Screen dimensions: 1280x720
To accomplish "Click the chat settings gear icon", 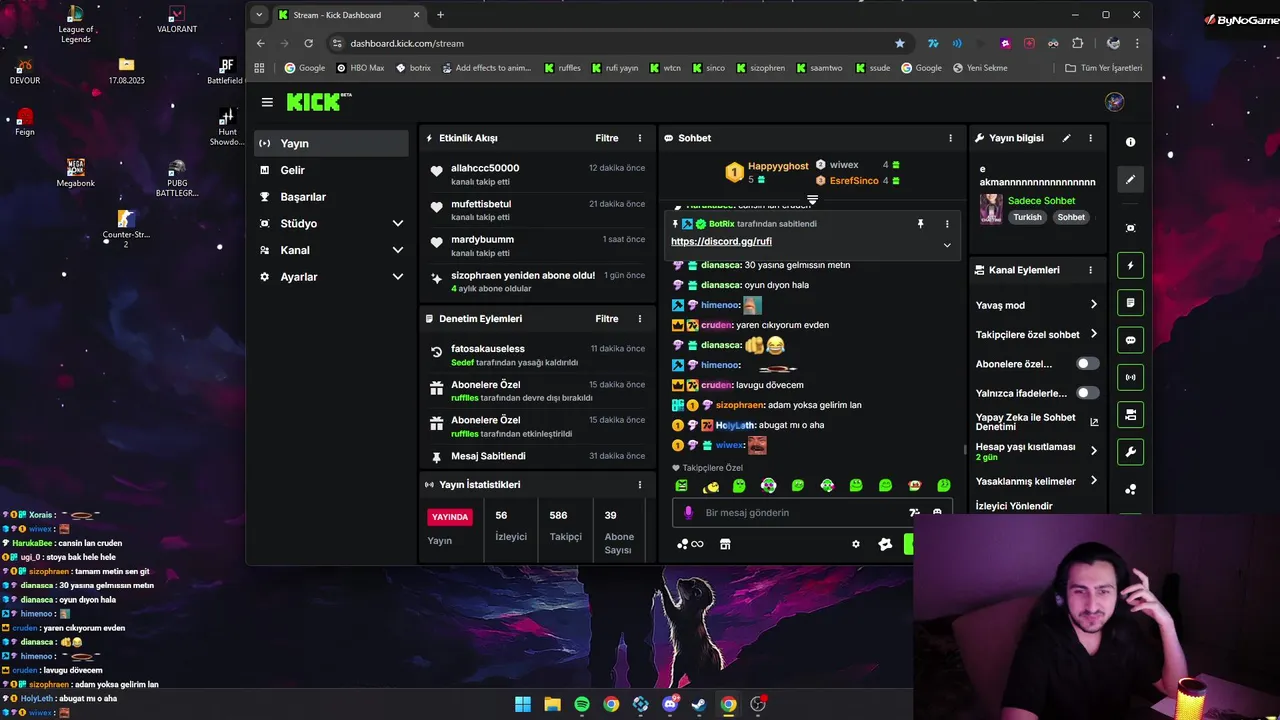I will point(855,544).
